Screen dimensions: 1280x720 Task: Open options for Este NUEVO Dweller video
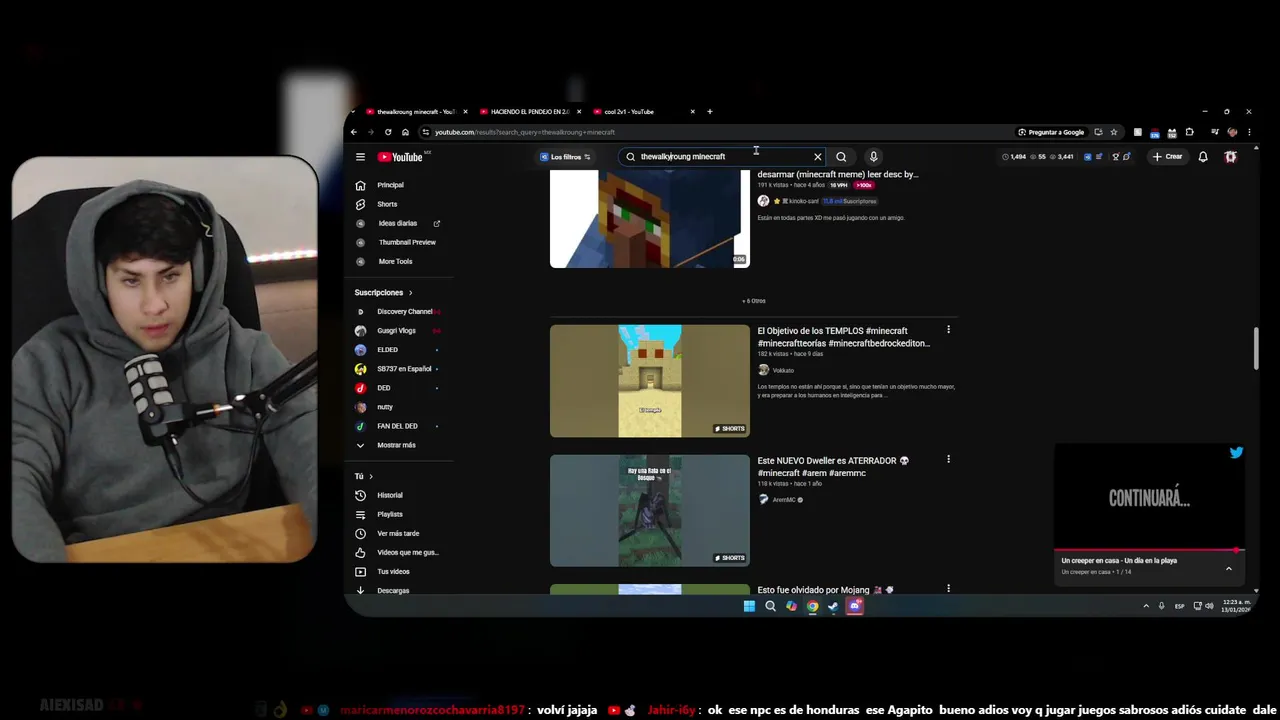pos(948,460)
